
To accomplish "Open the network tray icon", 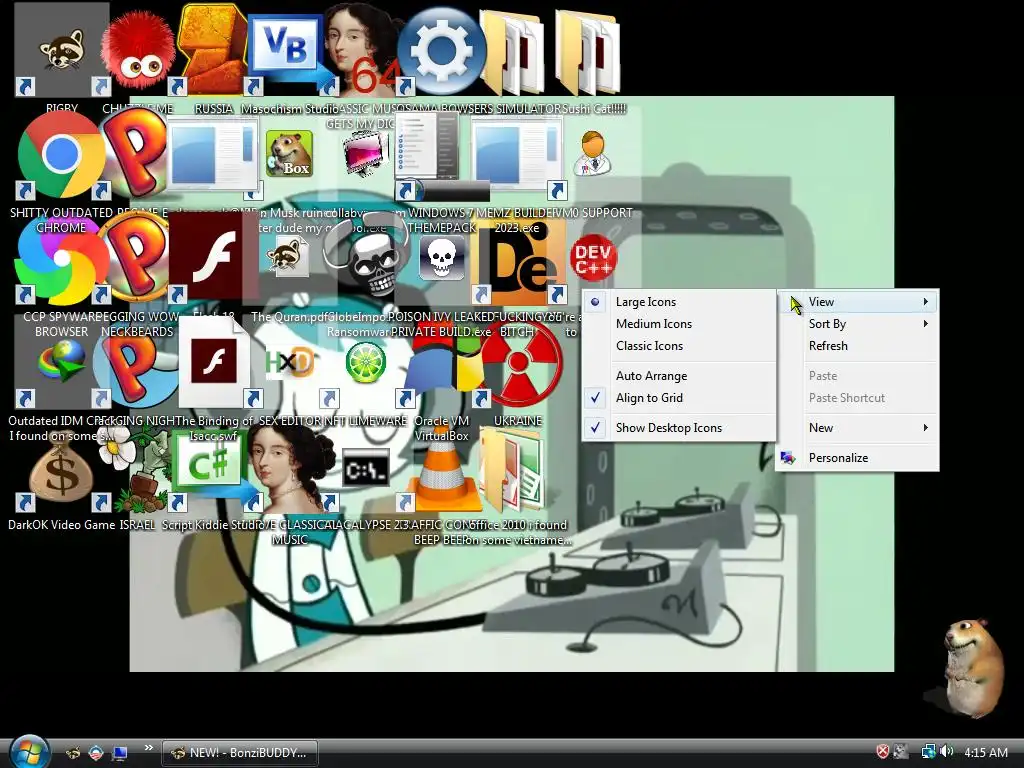I will tap(928, 752).
